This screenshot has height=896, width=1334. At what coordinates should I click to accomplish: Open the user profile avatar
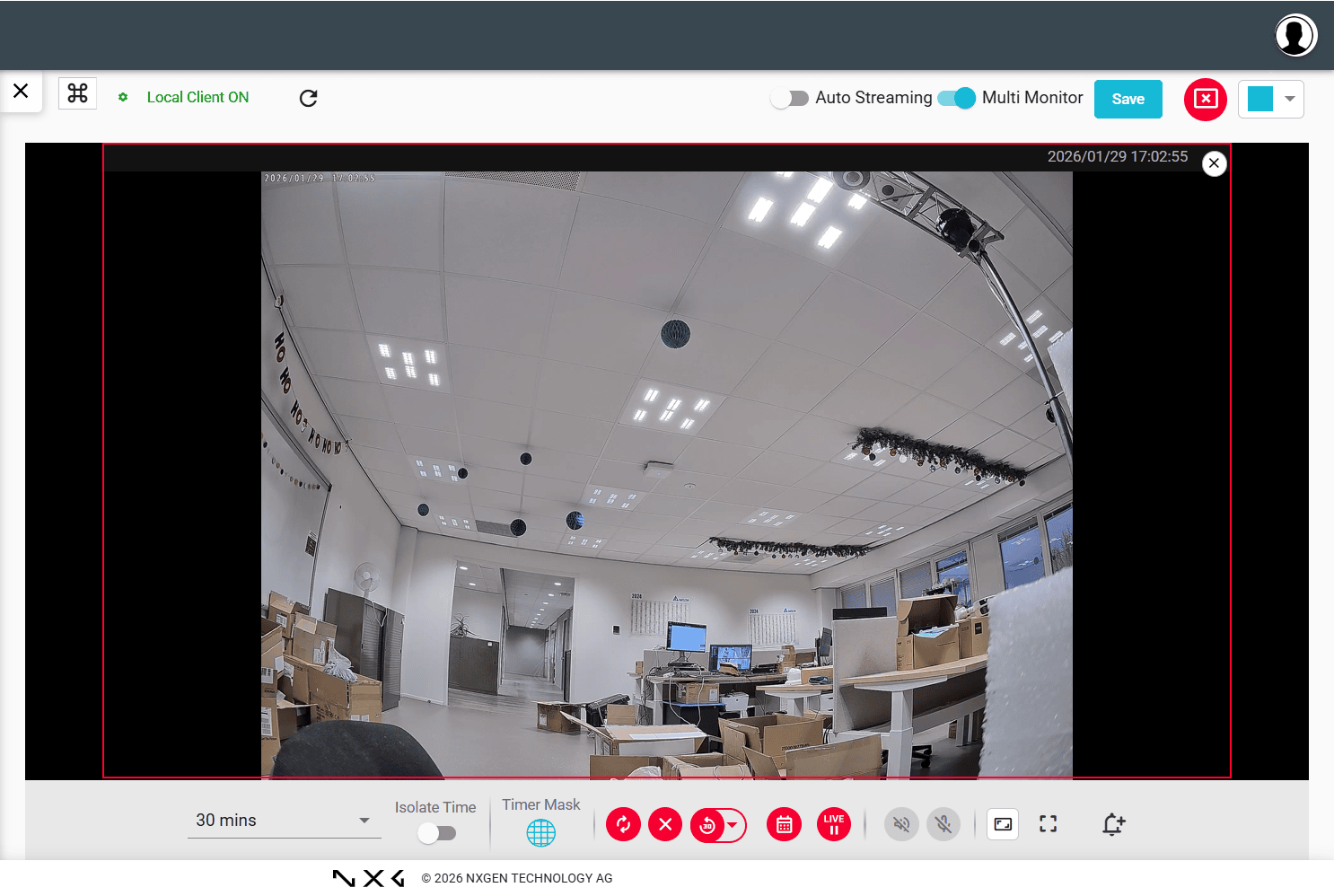tap(1295, 35)
